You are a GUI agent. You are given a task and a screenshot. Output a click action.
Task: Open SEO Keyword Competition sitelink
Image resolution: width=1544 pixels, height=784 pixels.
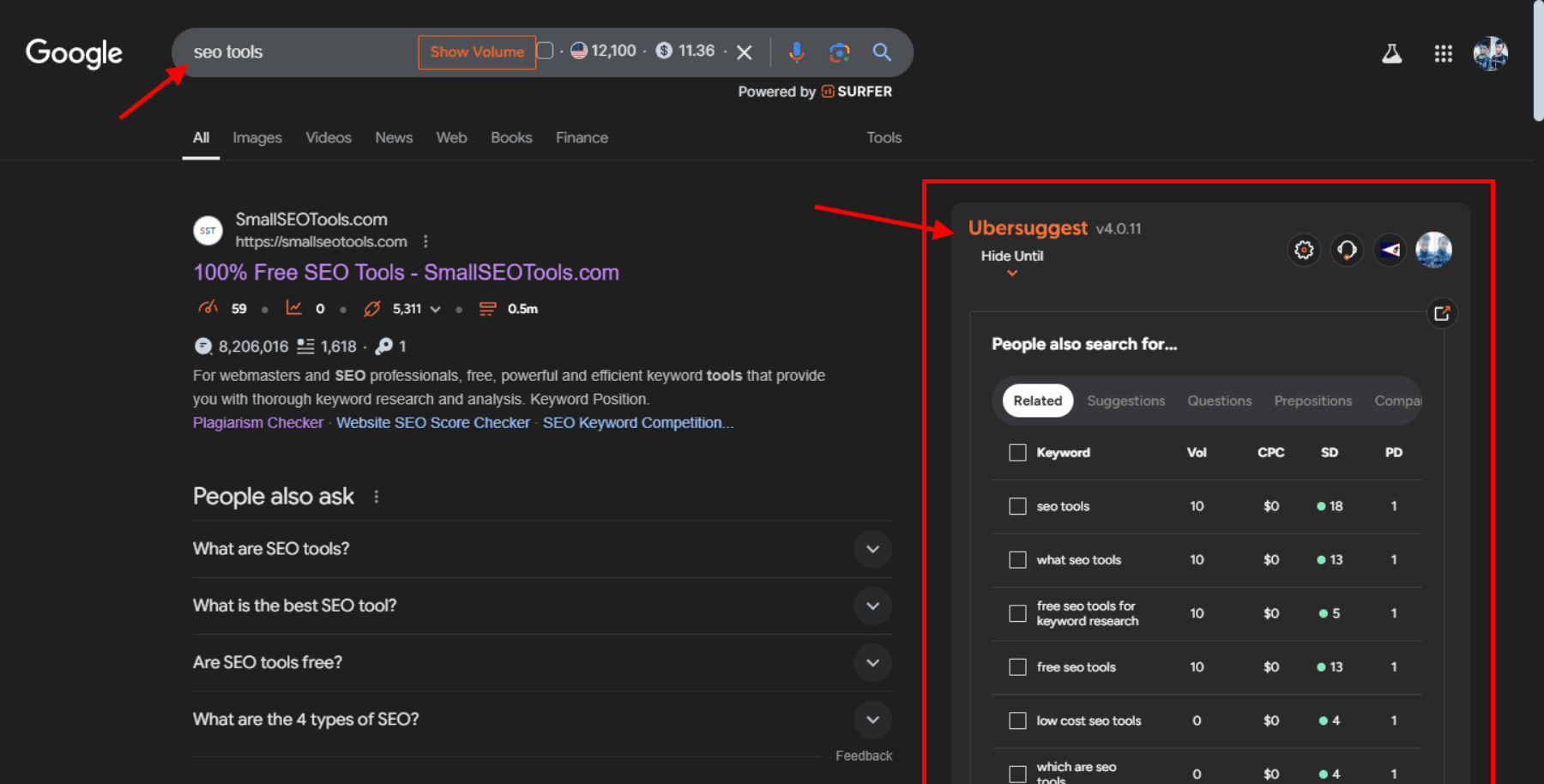tap(638, 423)
